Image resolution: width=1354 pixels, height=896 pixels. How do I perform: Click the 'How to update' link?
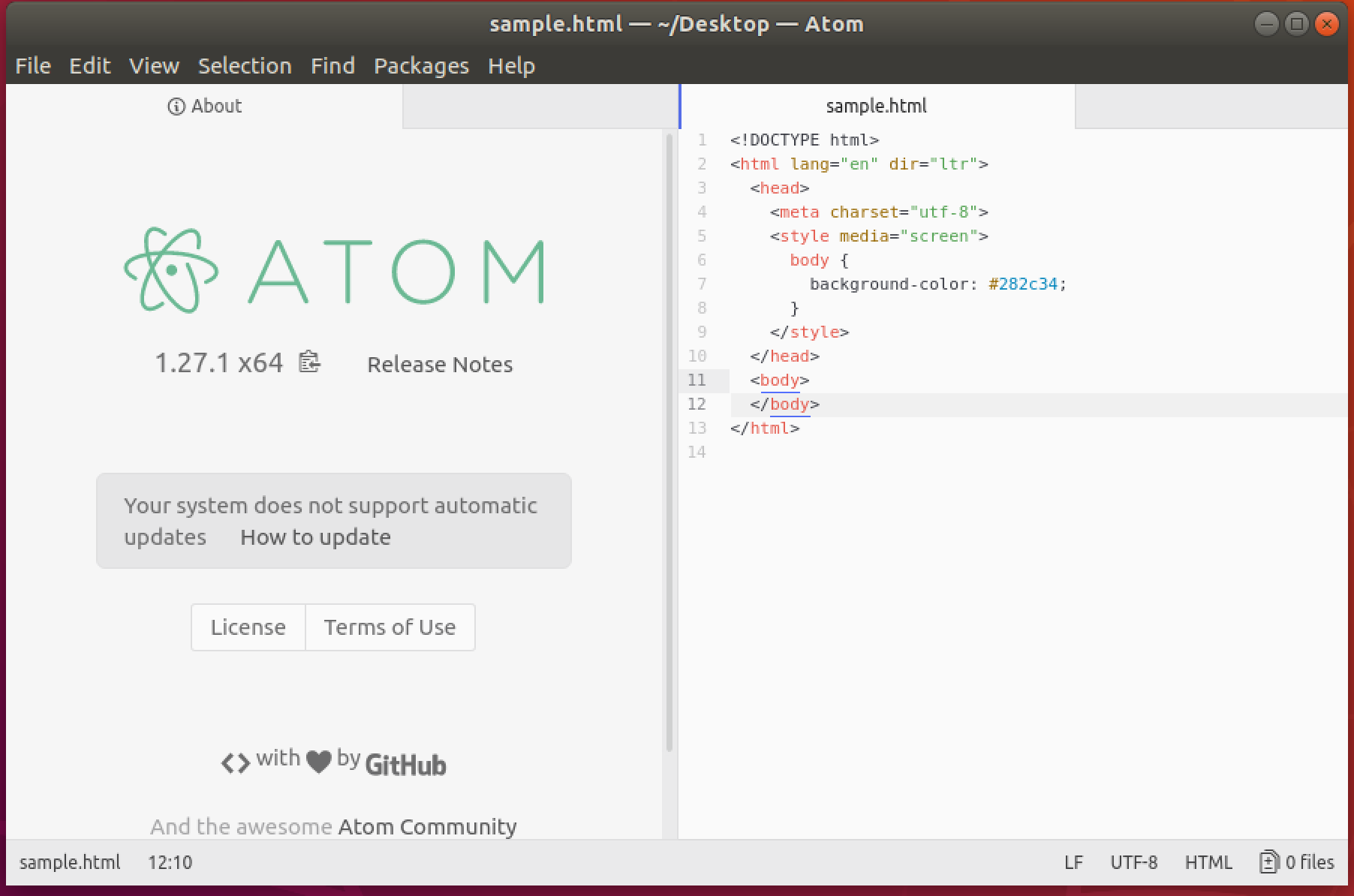[315, 537]
